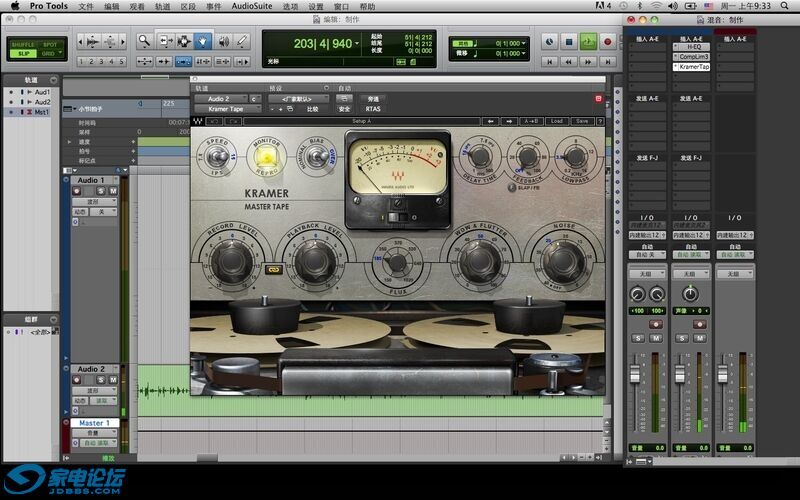The image size is (800, 500).
Task: Click the first mixer channel volume fader
Action: coord(635,374)
